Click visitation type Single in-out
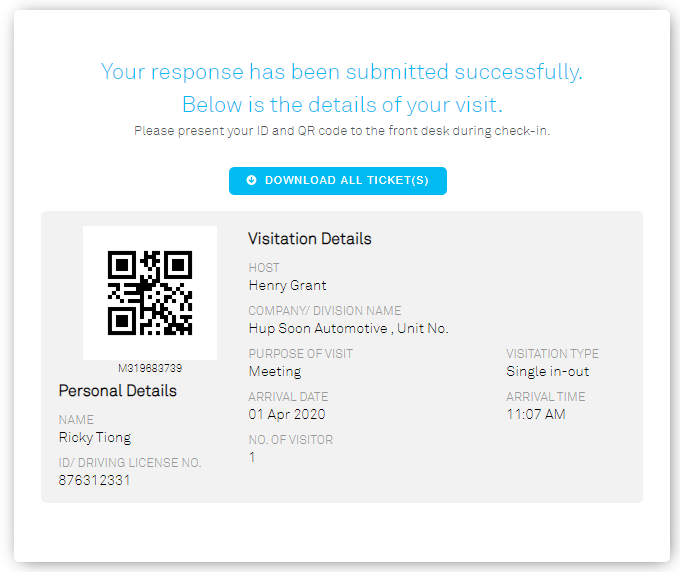This screenshot has width=680, height=572. 547,372
